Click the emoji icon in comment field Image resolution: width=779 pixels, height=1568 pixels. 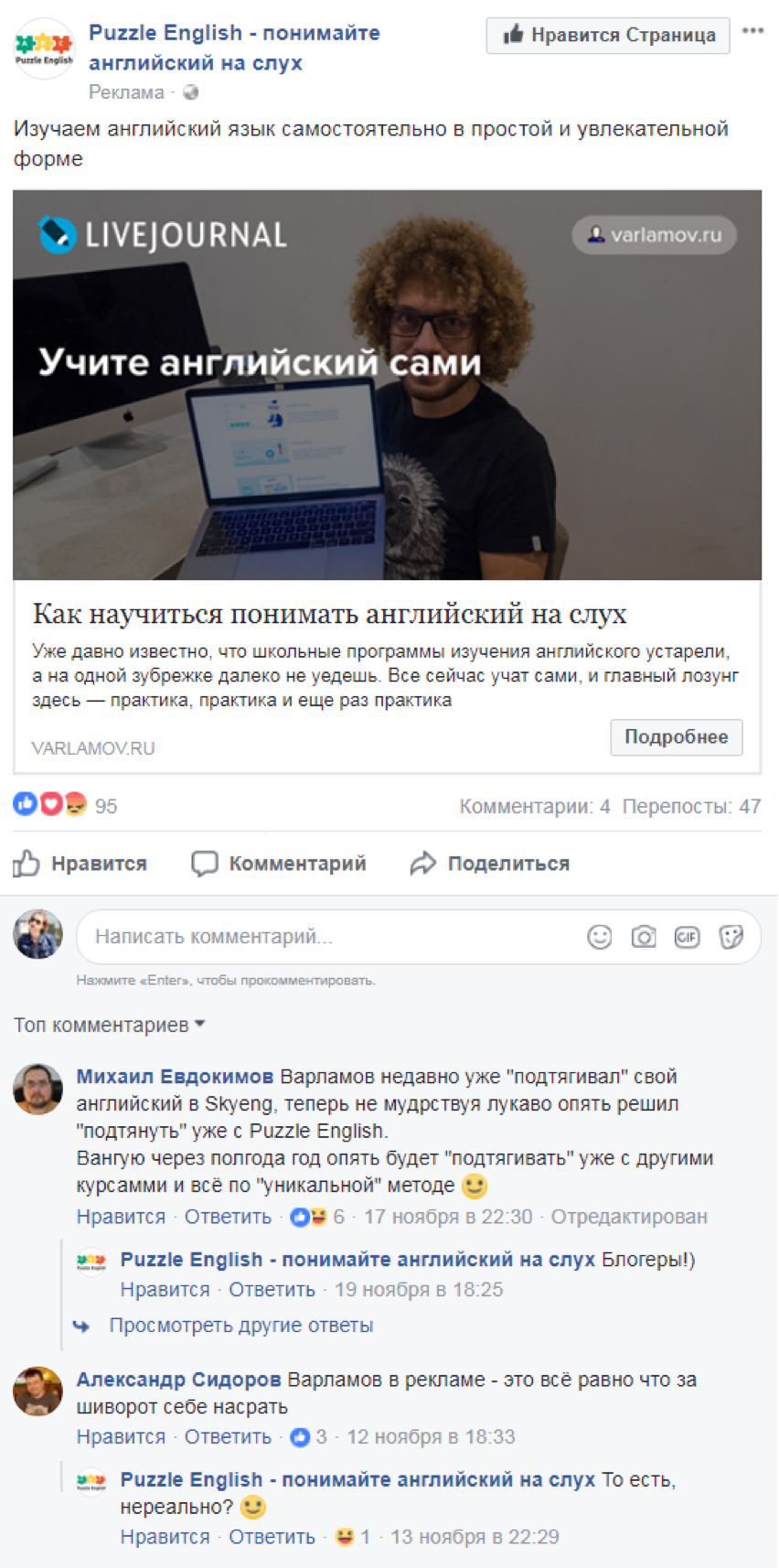(x=600, y=937)
